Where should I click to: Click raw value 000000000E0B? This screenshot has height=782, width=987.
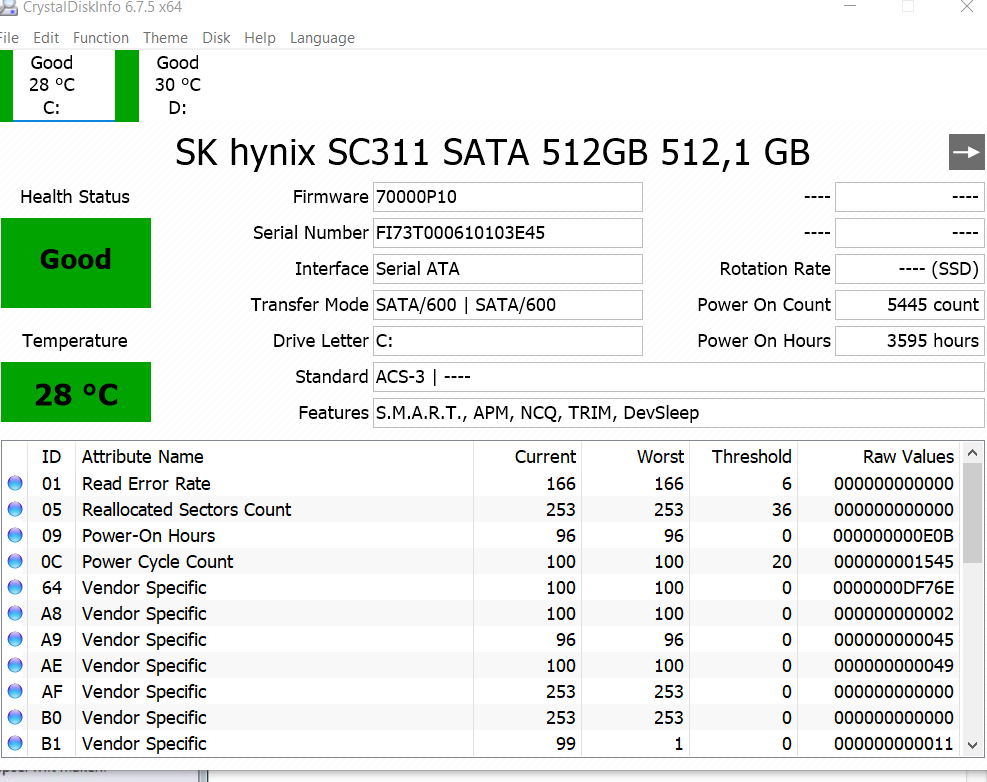(893, 535)
